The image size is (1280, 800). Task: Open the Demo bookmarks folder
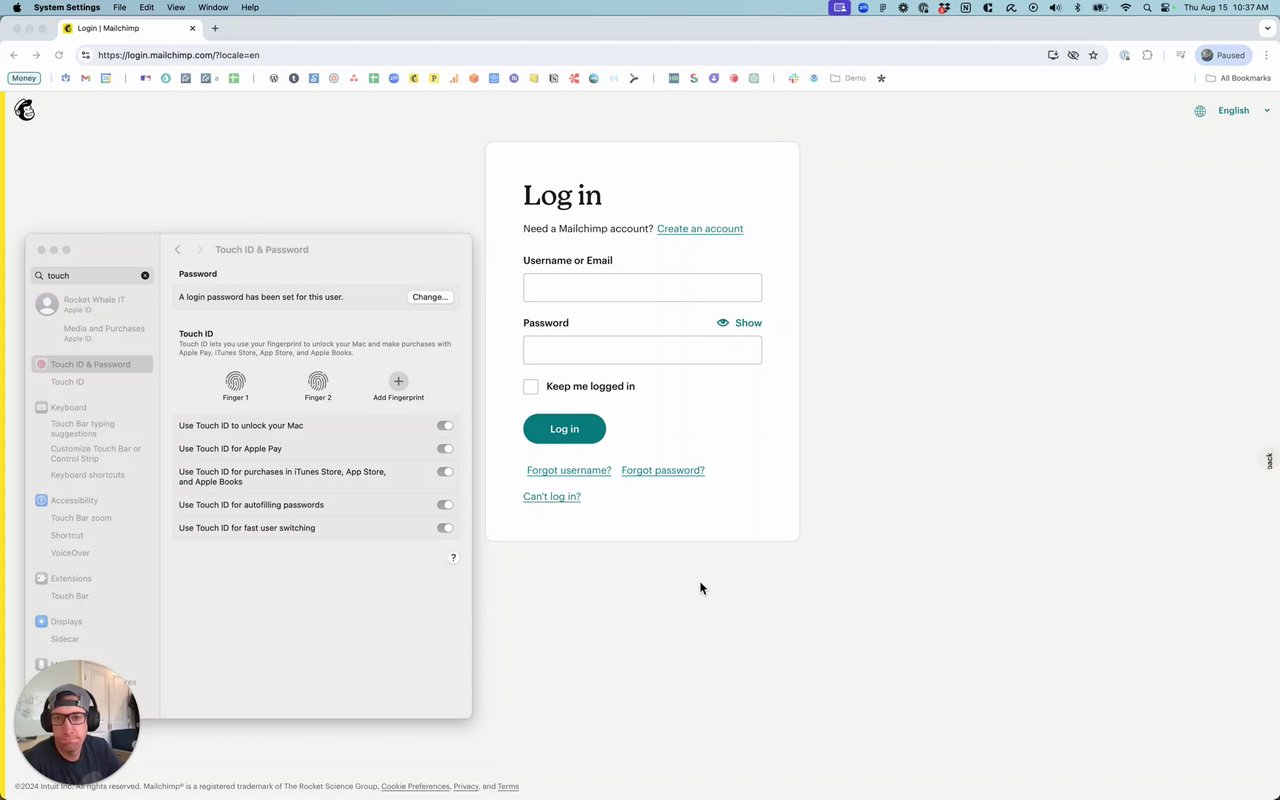(848, 78)
